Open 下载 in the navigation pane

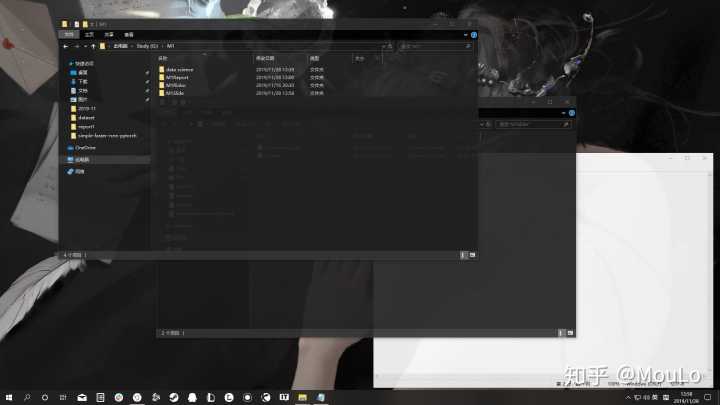coord(83,82)
